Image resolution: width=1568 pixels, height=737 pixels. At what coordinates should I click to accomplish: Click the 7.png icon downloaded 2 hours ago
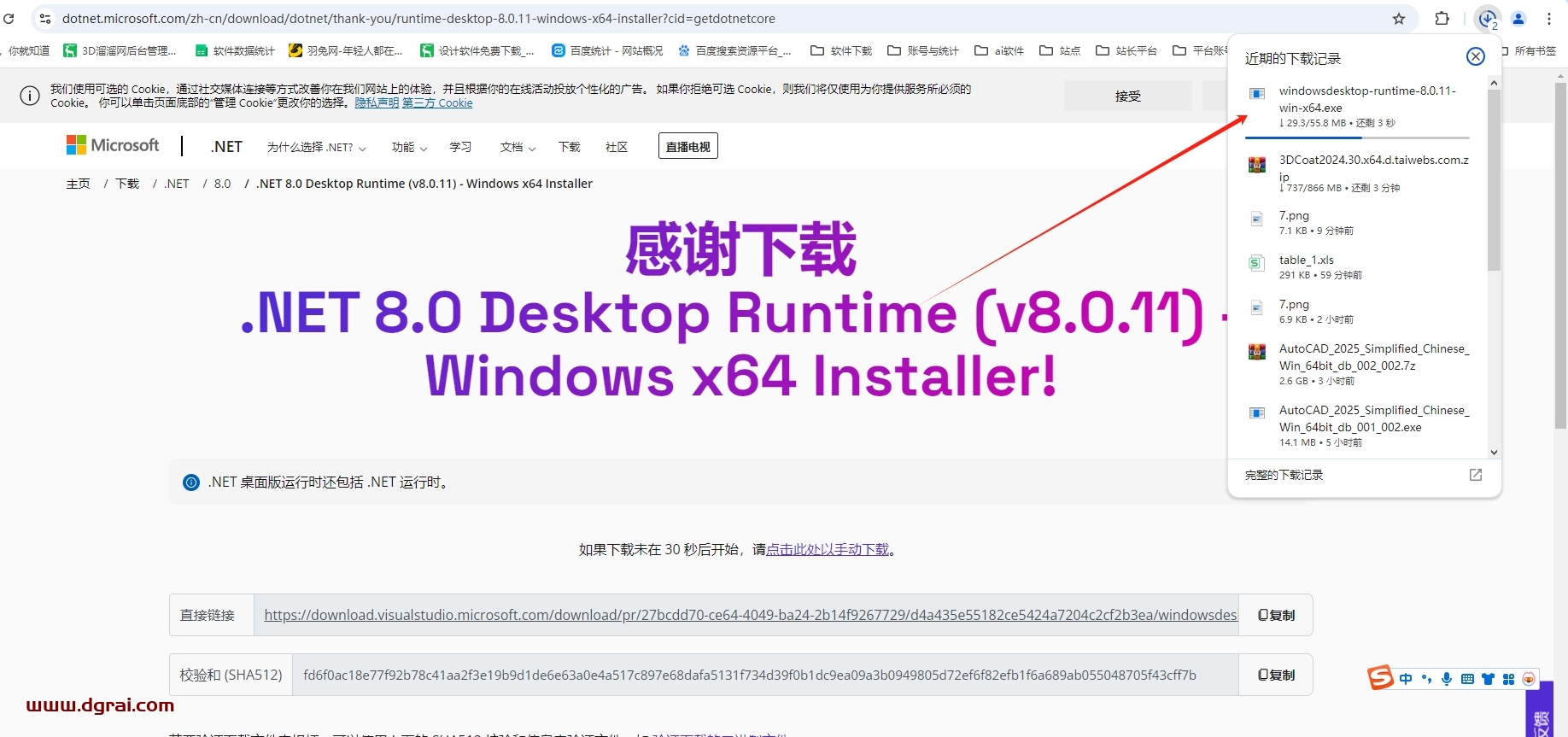click(1257, 307)
